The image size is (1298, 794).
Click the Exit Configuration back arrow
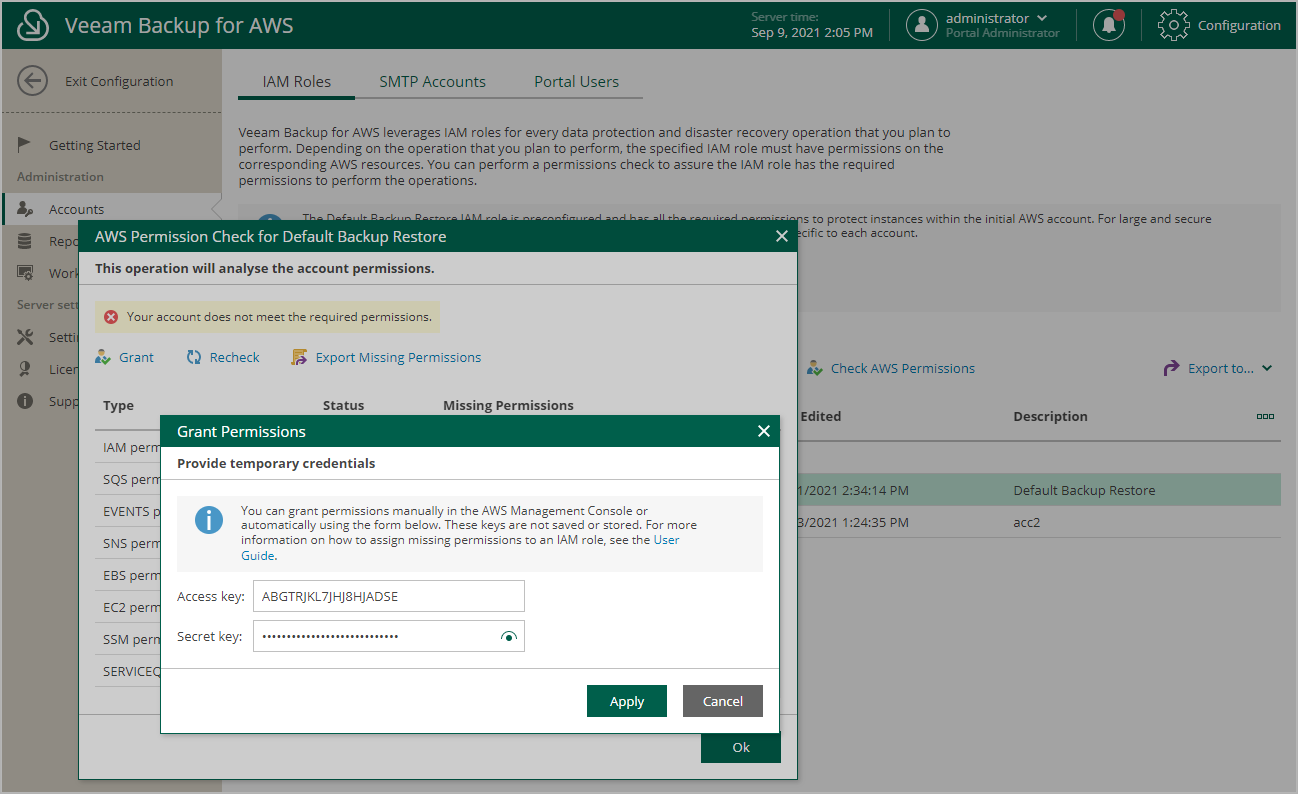32,80
